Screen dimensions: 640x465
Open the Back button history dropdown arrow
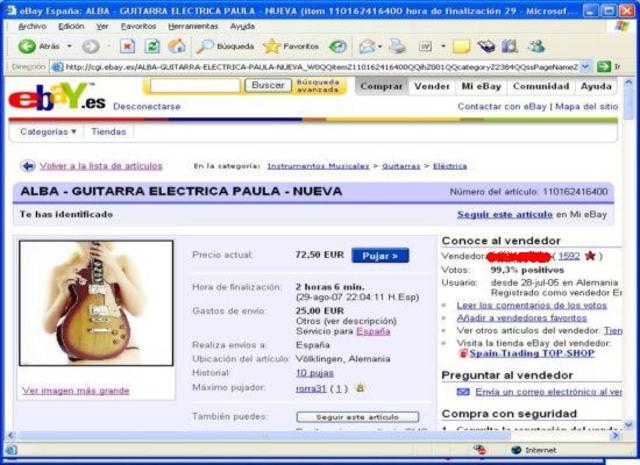(69, 47)
